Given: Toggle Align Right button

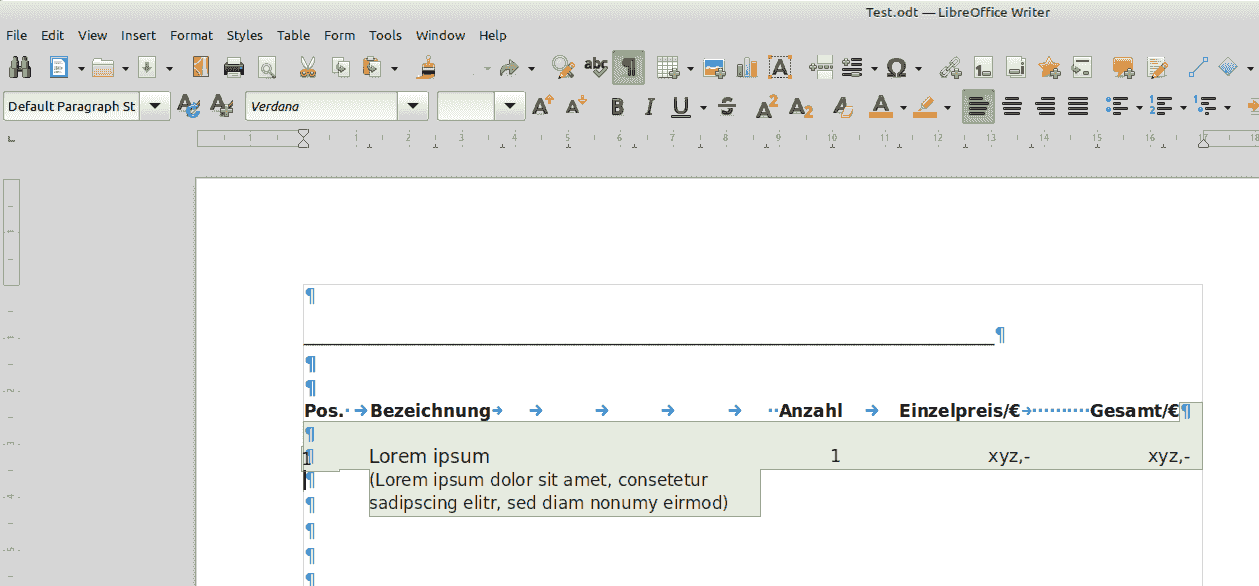Looking at the screenshot, I should pyautogui.click(x=1045, y=106).
